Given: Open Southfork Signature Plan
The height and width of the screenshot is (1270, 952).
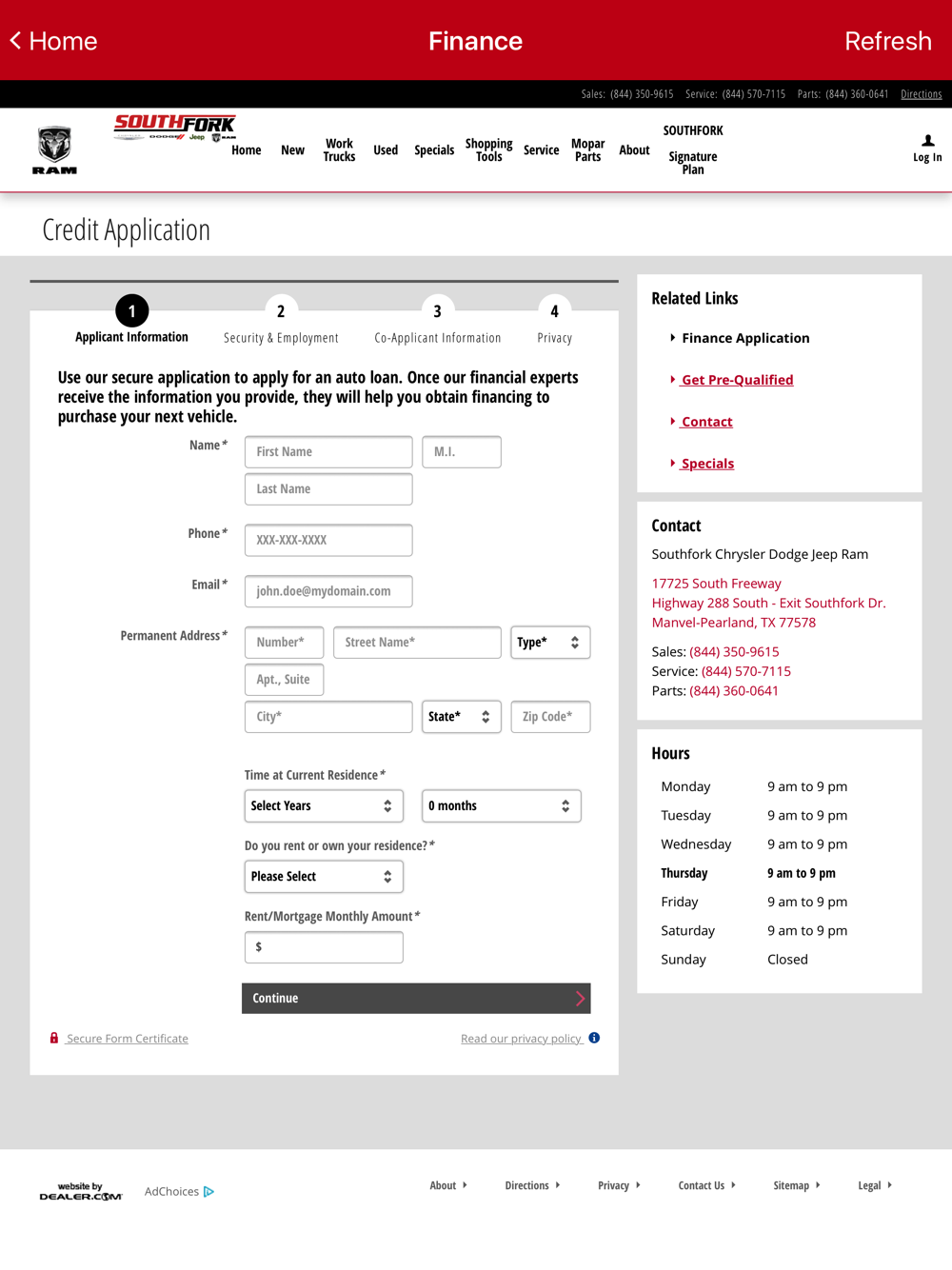Looking at the screenshot, I should click(x=693, y=150).
